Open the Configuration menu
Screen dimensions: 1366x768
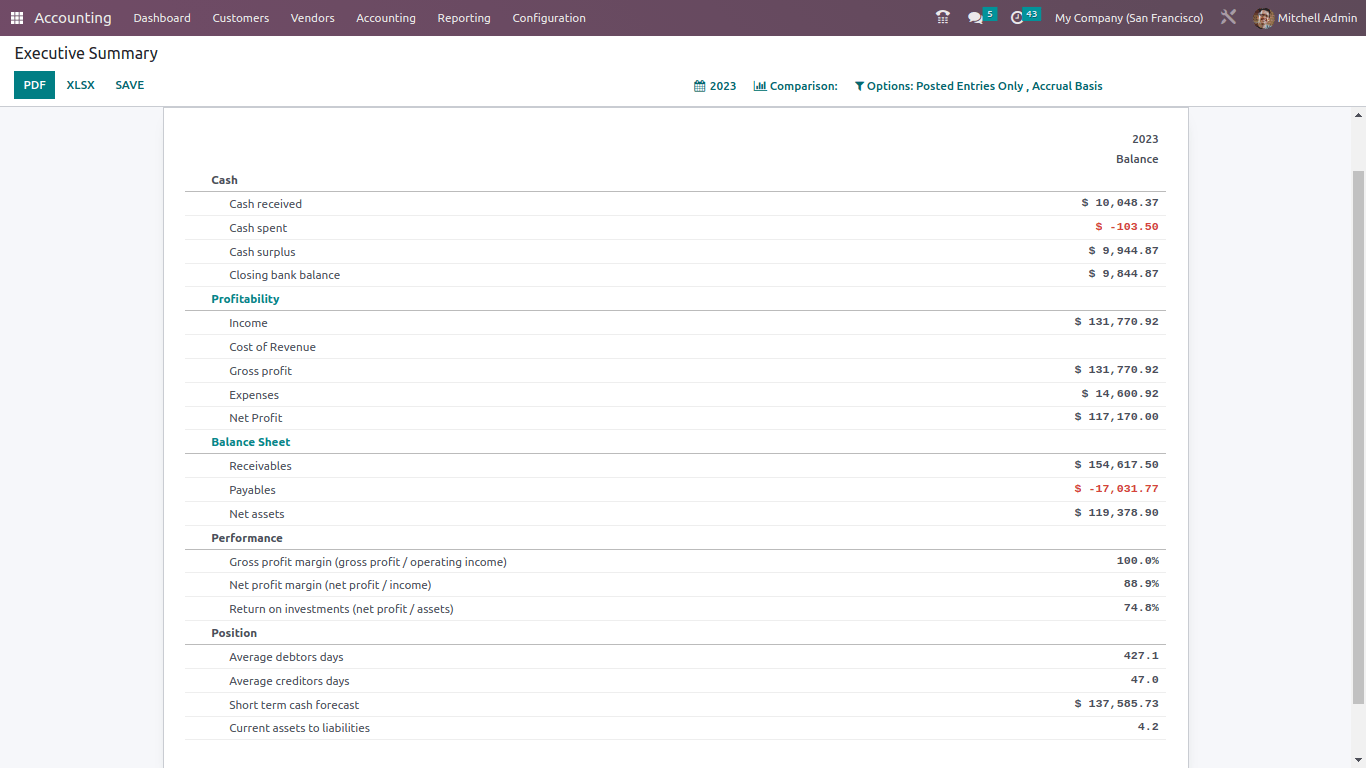(548, 17)
